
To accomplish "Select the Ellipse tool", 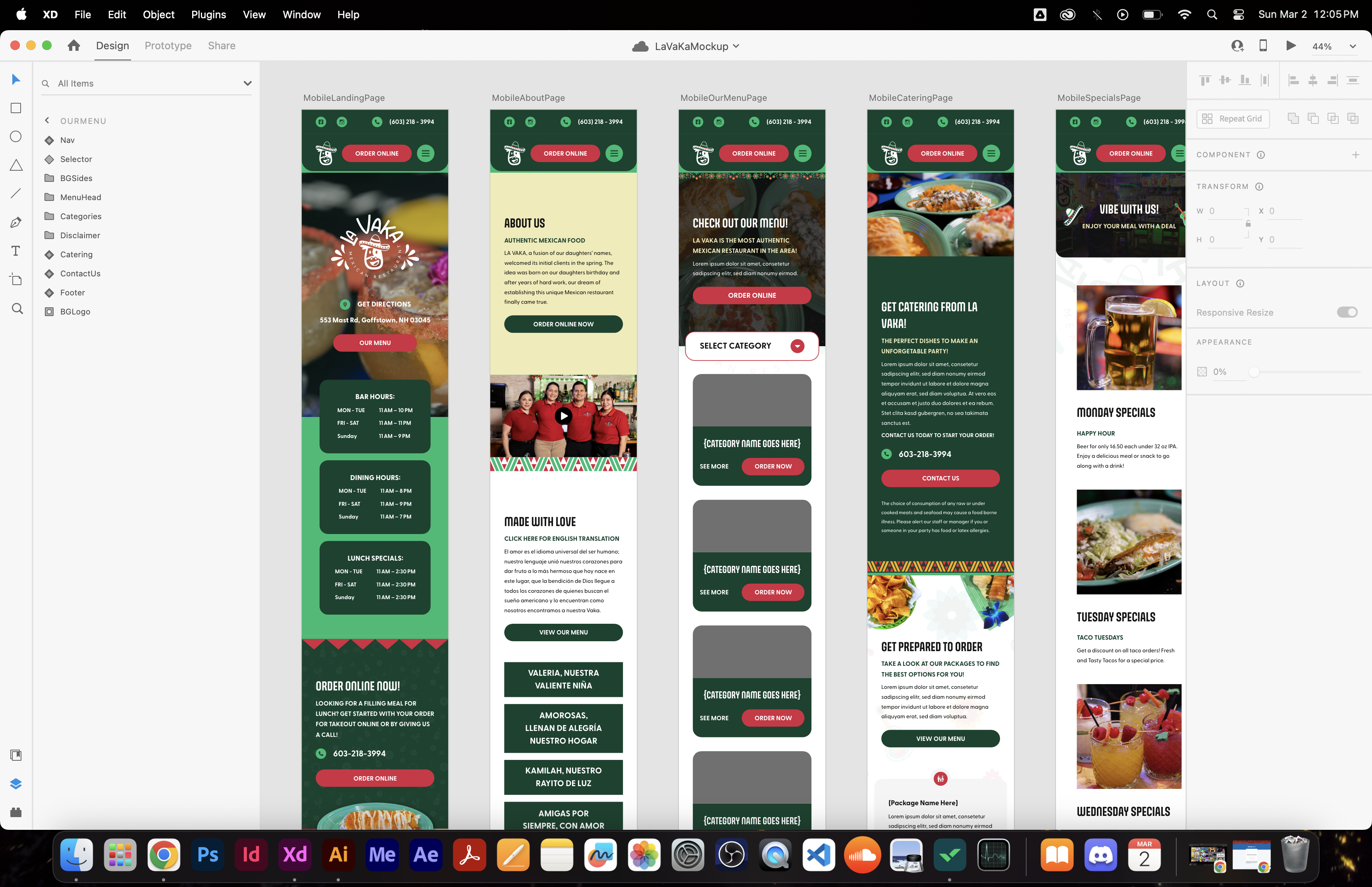I will pos(16,137).
